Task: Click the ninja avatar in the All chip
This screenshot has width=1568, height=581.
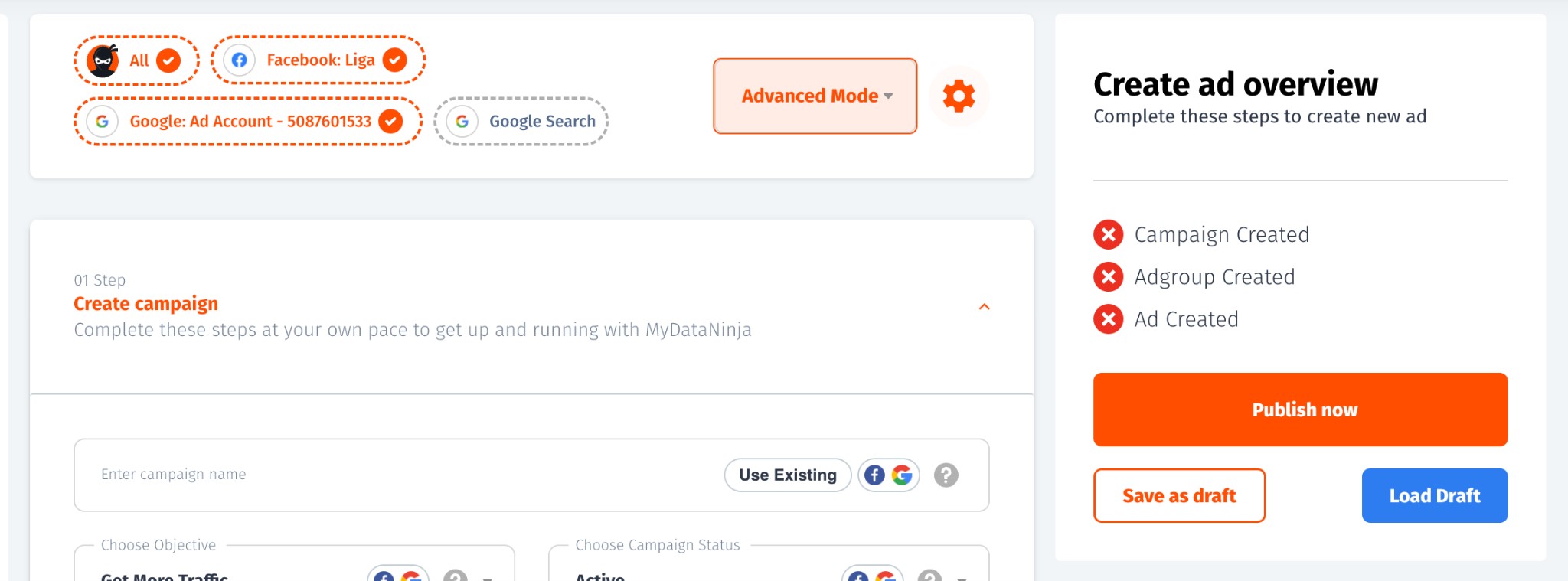Action: [103, 60]
